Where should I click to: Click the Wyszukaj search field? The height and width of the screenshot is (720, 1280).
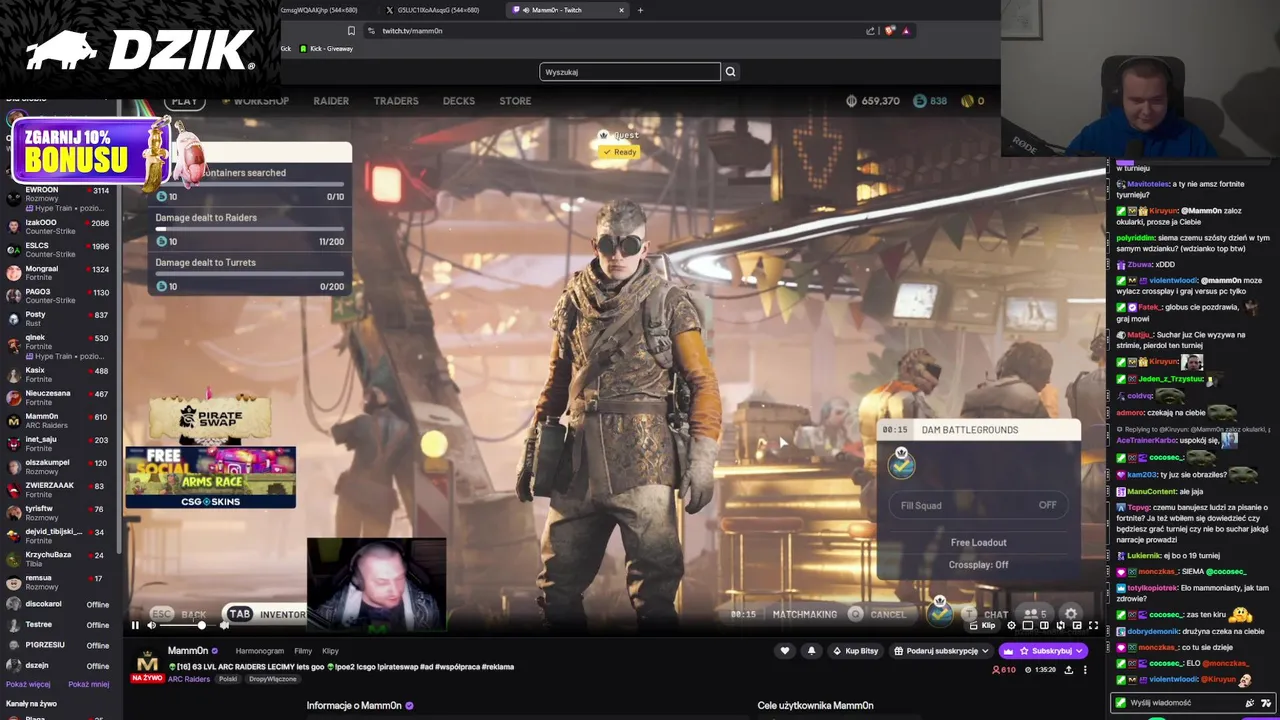click(x=630, y=72)
